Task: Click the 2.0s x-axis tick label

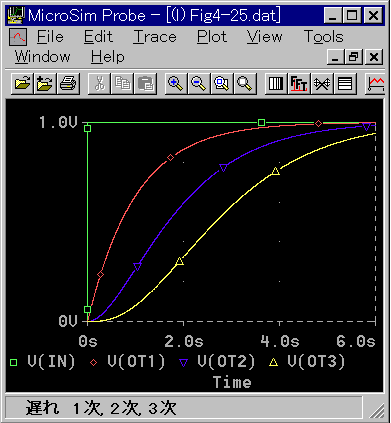Action: [184, 341]
